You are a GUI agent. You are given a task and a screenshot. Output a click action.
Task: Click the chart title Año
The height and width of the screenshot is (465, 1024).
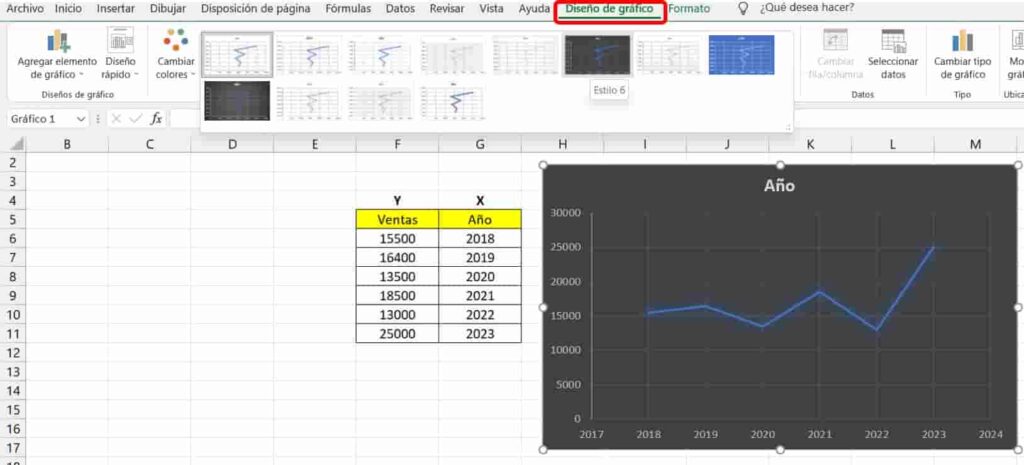tap(779, 185)
